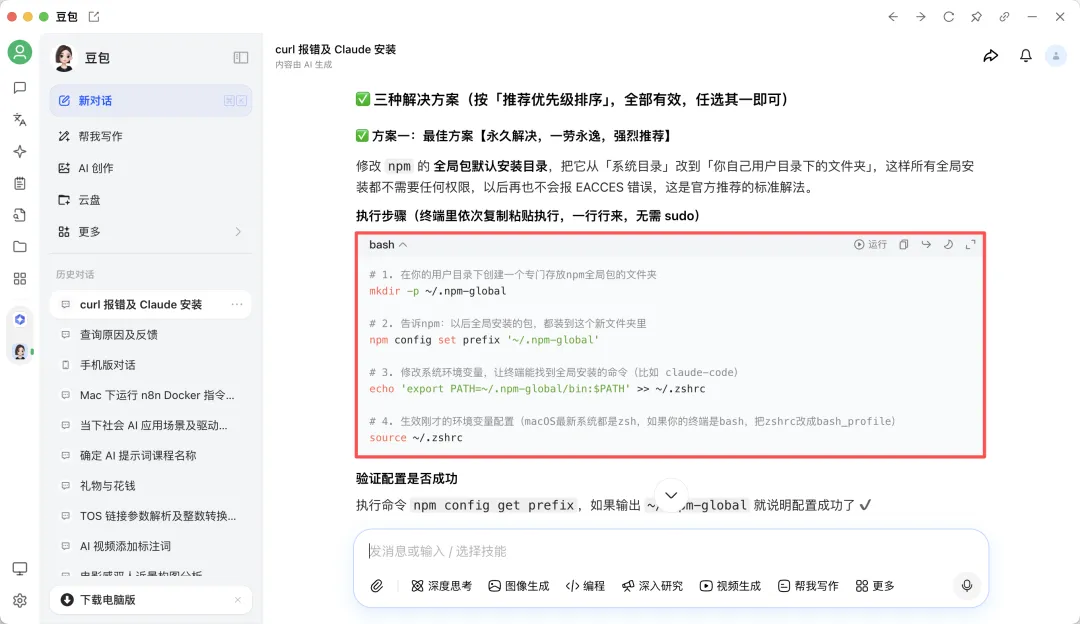This screenshot has height=624, width=1080.
Task: Click the forward arrow icon in the code block header
Action: click(x=926, y=245)
